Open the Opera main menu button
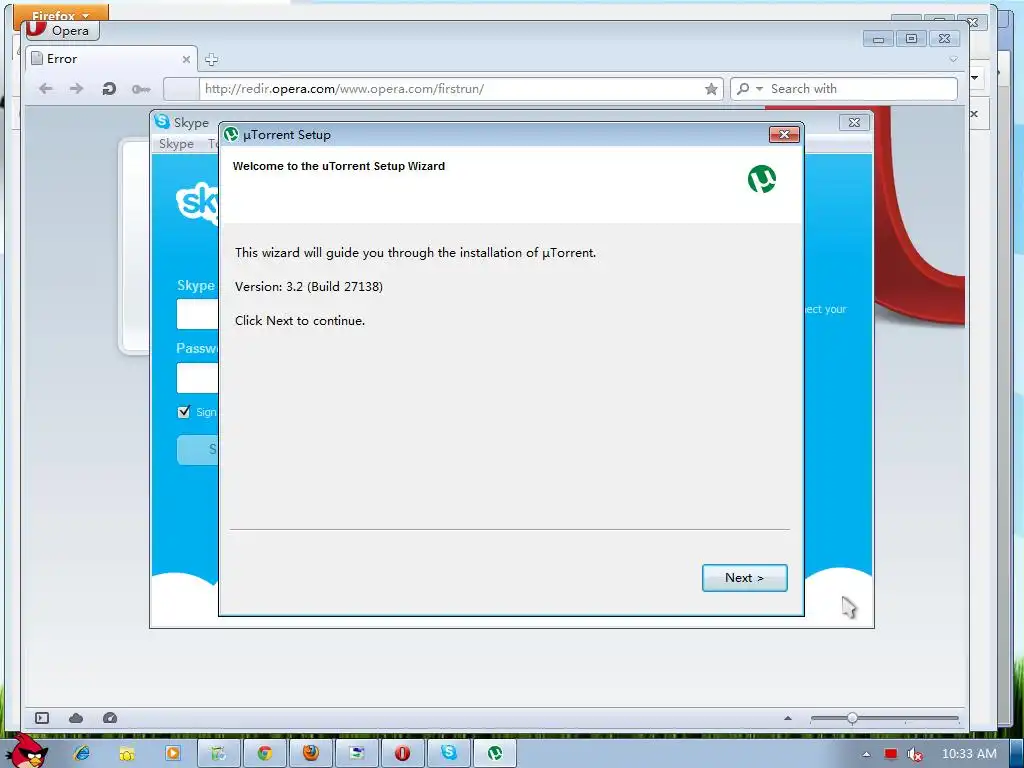This screenshot has width=1024, height=768. click(x=63, y=30)
